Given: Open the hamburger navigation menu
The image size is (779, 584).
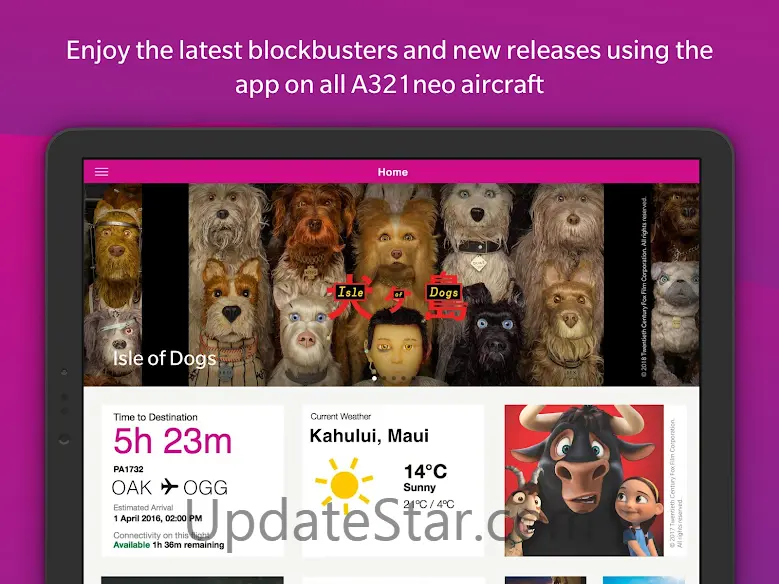Looking at the screenshot, I should pyautogui.click(x=101, y=172).
